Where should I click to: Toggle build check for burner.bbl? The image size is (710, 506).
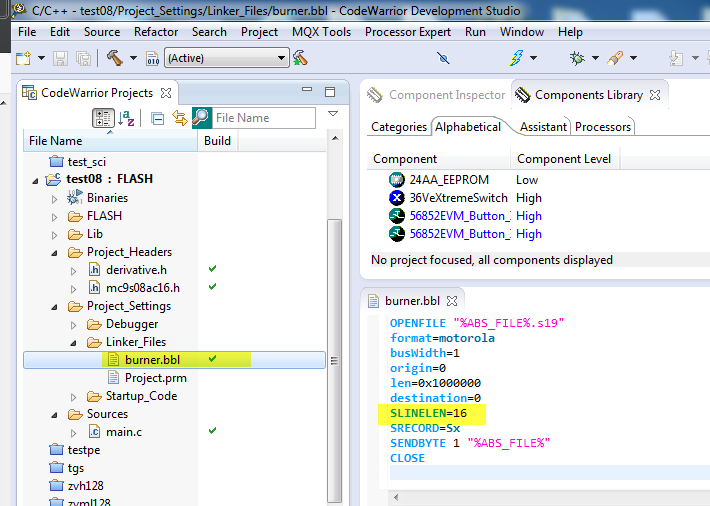(212, 359)
